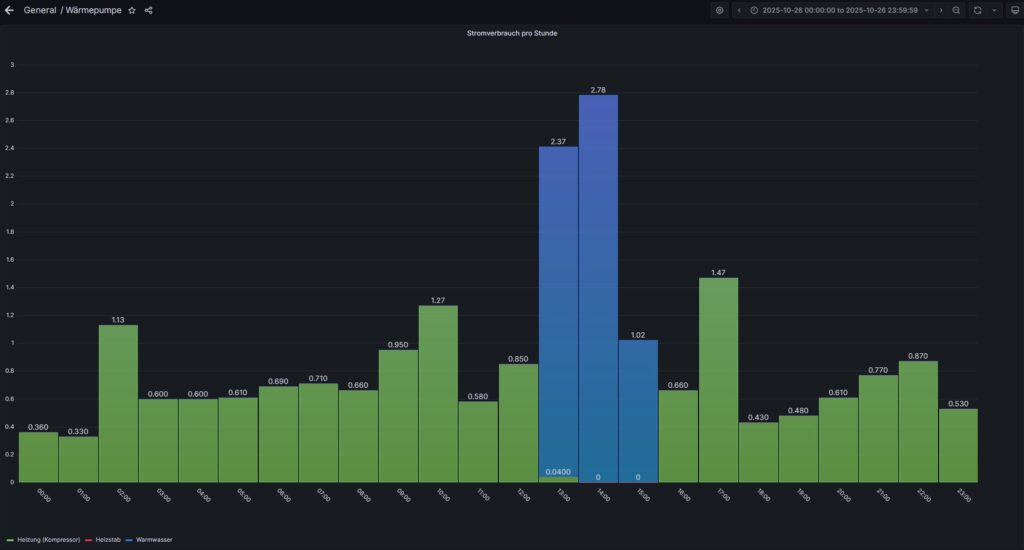This screenshot has width=1024, height=550.
Task: Click the back arrow icon
Action: (x=10, y=10)
